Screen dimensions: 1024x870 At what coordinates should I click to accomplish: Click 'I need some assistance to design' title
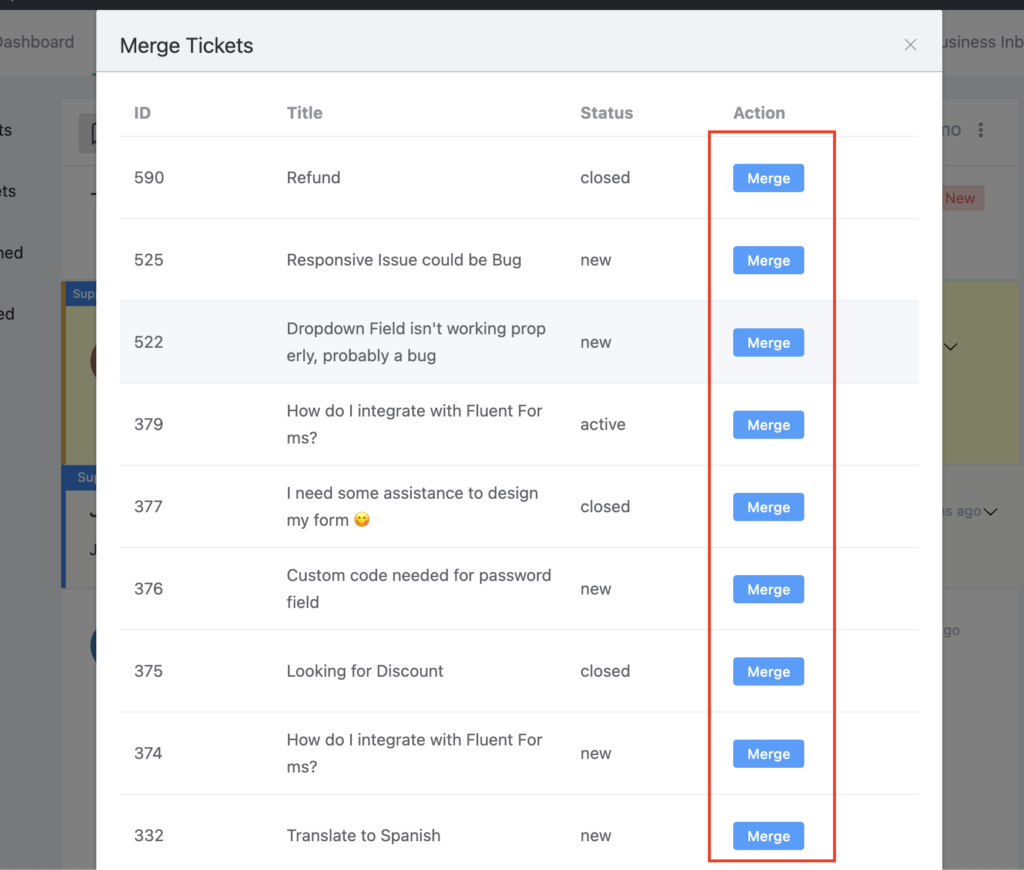pyautogui.click(x=412, y=507)
